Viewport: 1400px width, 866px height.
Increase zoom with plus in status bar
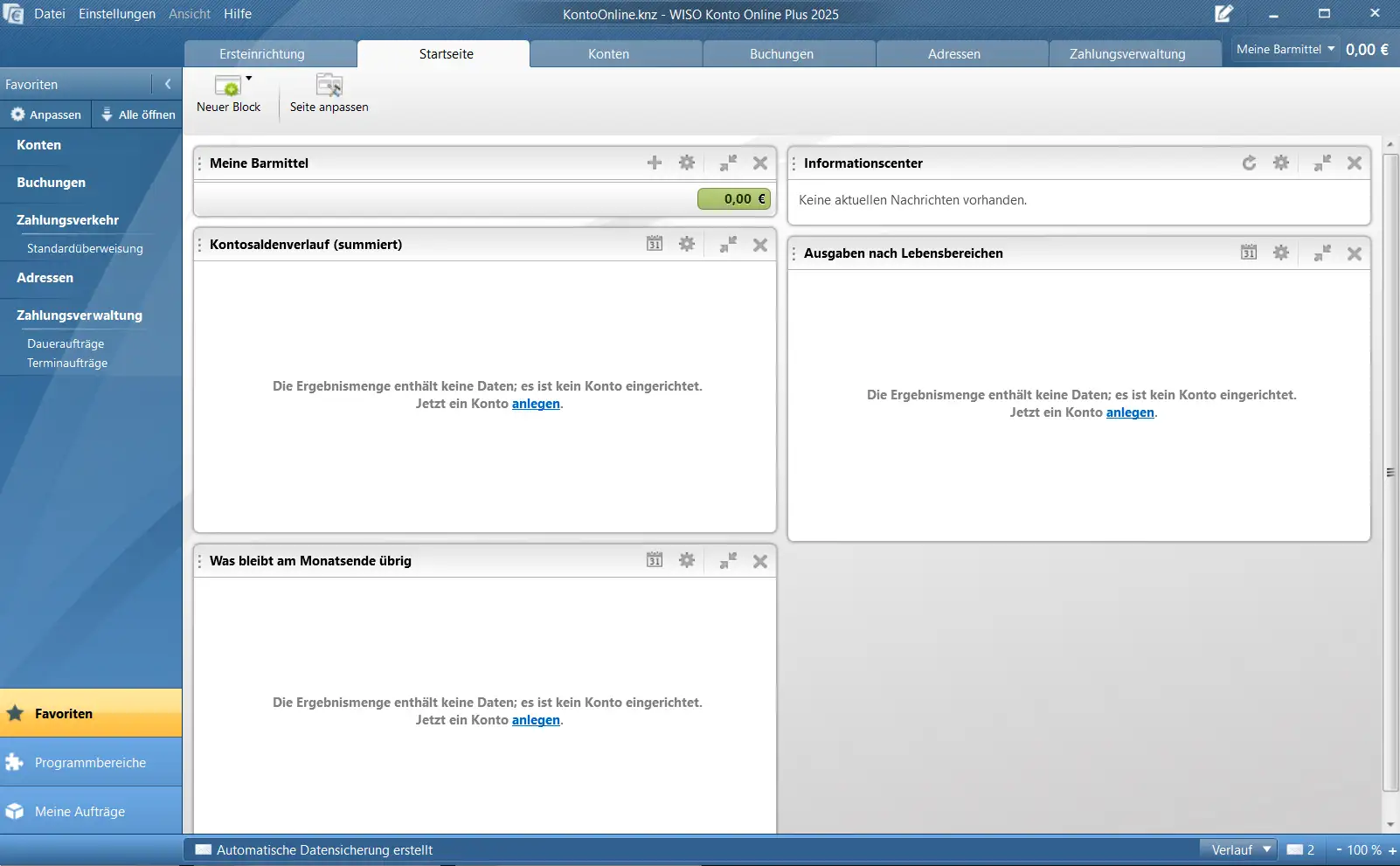1392,850
